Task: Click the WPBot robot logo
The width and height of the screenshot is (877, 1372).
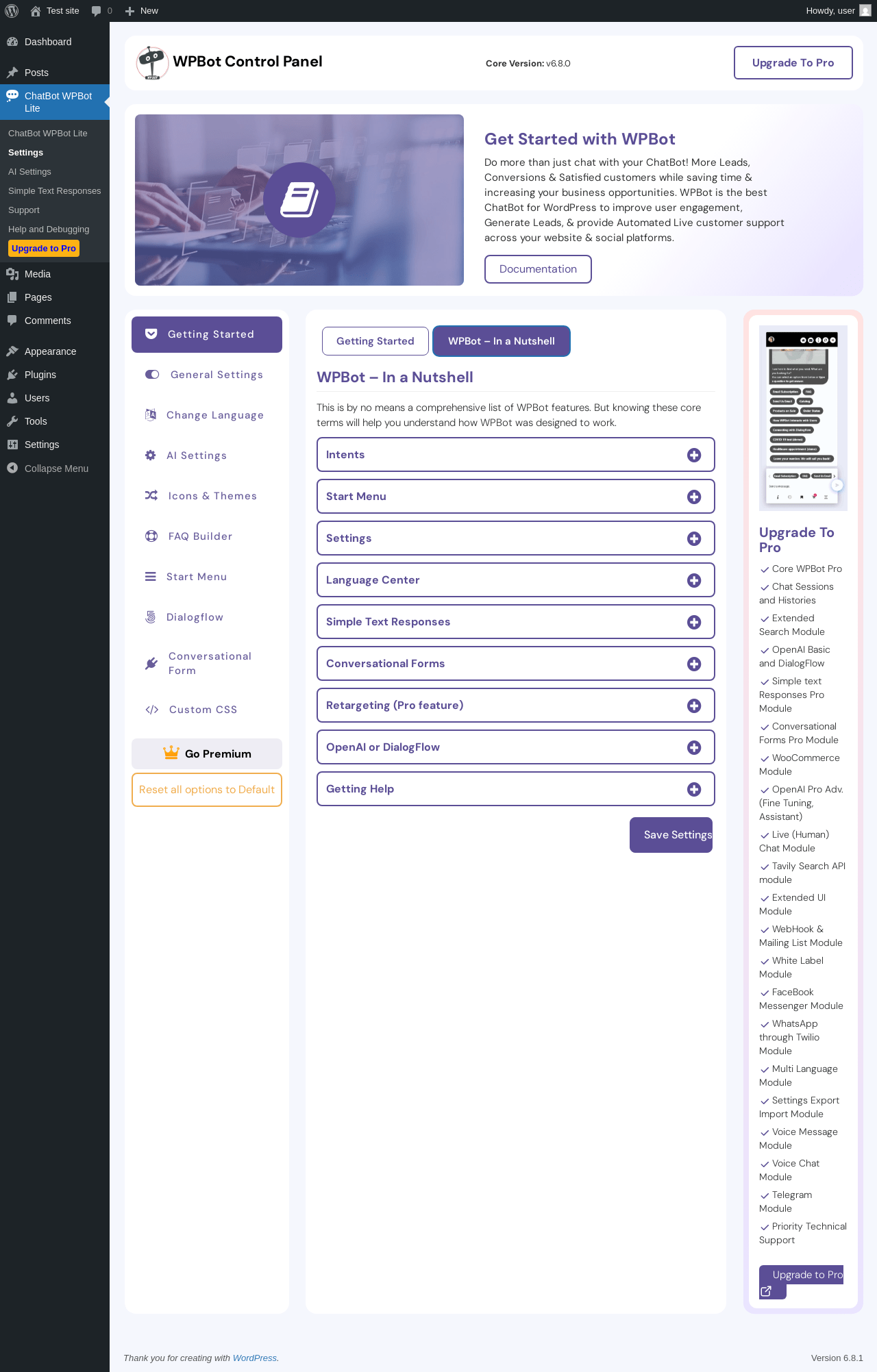Action: (x=152, y=63)
